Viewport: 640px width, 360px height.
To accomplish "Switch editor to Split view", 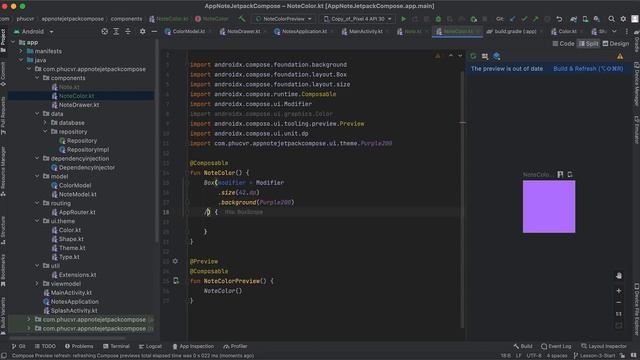I will 588,44.
